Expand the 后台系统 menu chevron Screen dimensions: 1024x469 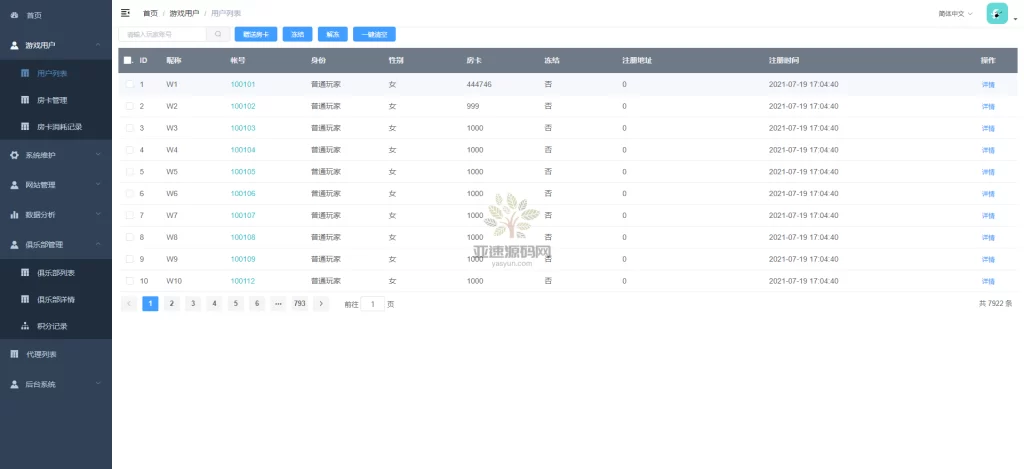click(x=98, y=383)
